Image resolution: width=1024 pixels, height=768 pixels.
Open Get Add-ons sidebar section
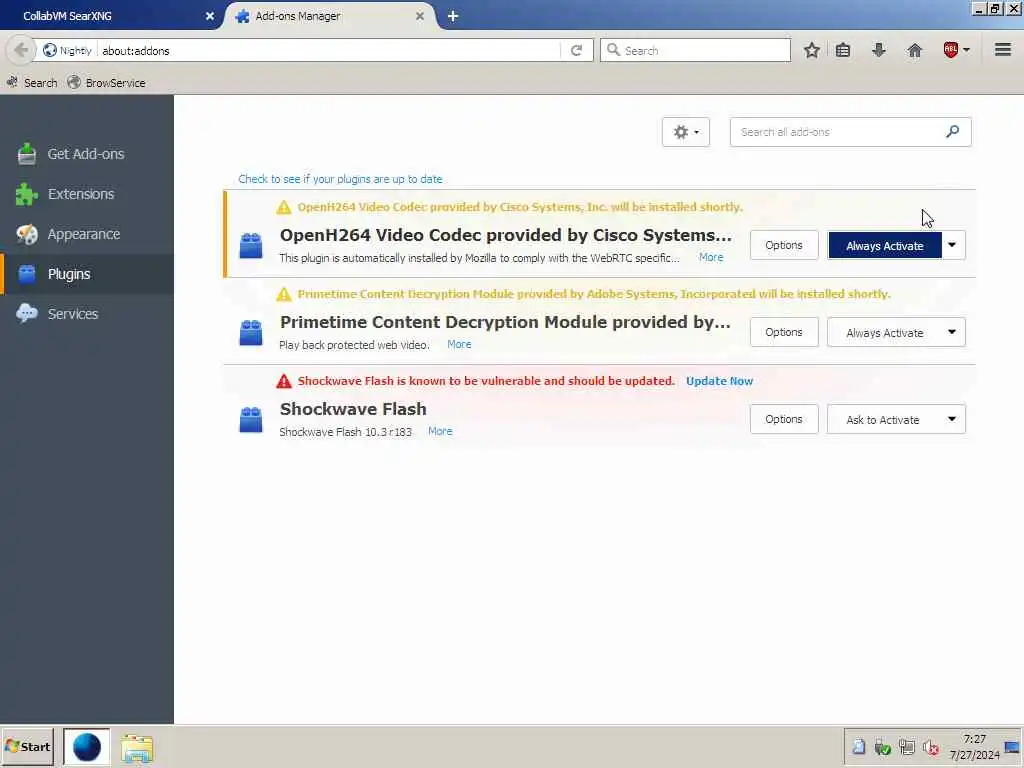point(86,154)
